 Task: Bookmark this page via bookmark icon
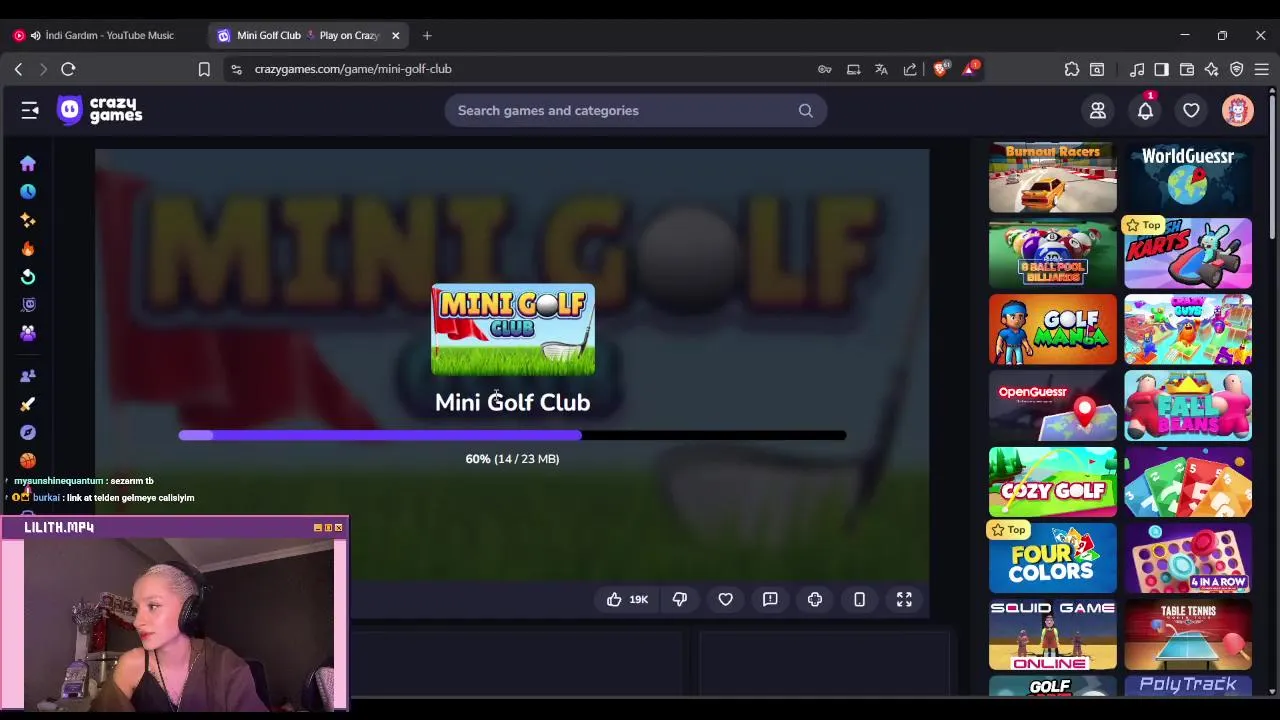click(x=204, y=69)
